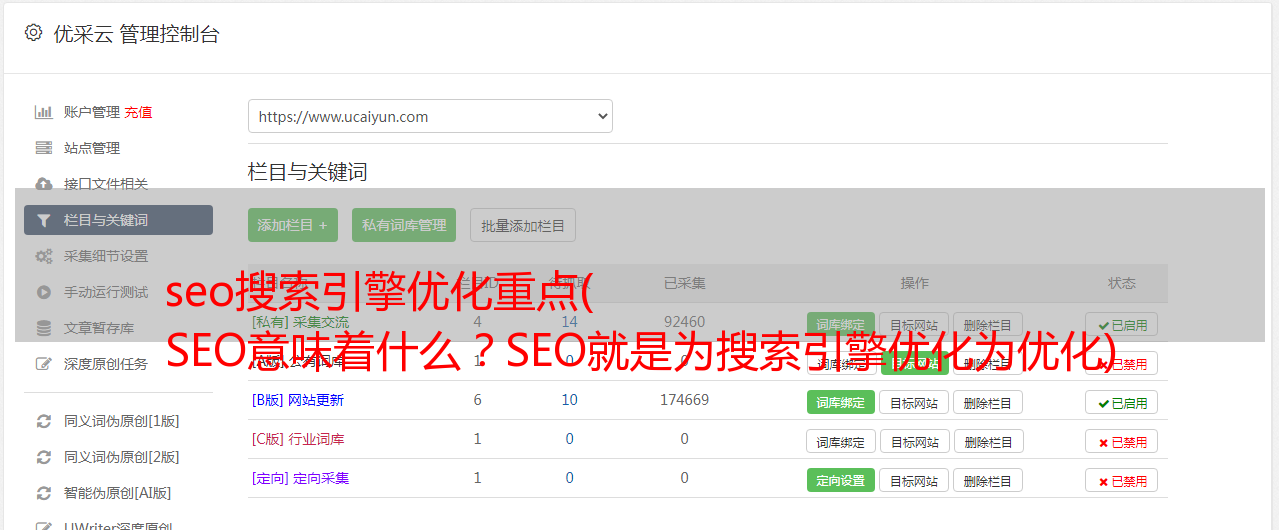The width and height of the screenshot is (1279, 530).
Task: Click the cloud upload icon for 接口文件相关
Action: 43,184
